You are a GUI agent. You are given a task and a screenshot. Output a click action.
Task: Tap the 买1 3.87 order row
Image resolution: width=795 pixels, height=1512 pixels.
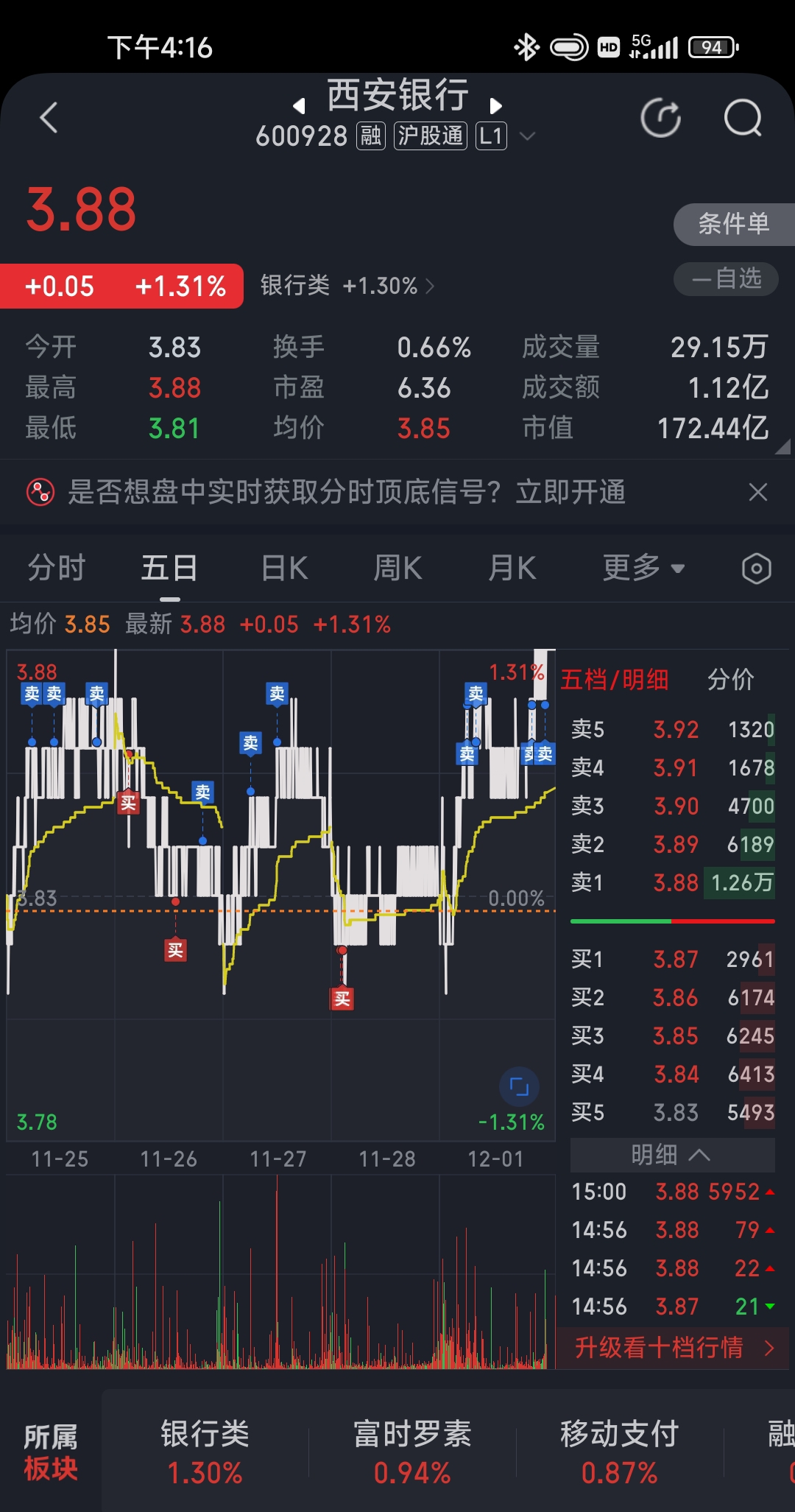pos(672,960)
